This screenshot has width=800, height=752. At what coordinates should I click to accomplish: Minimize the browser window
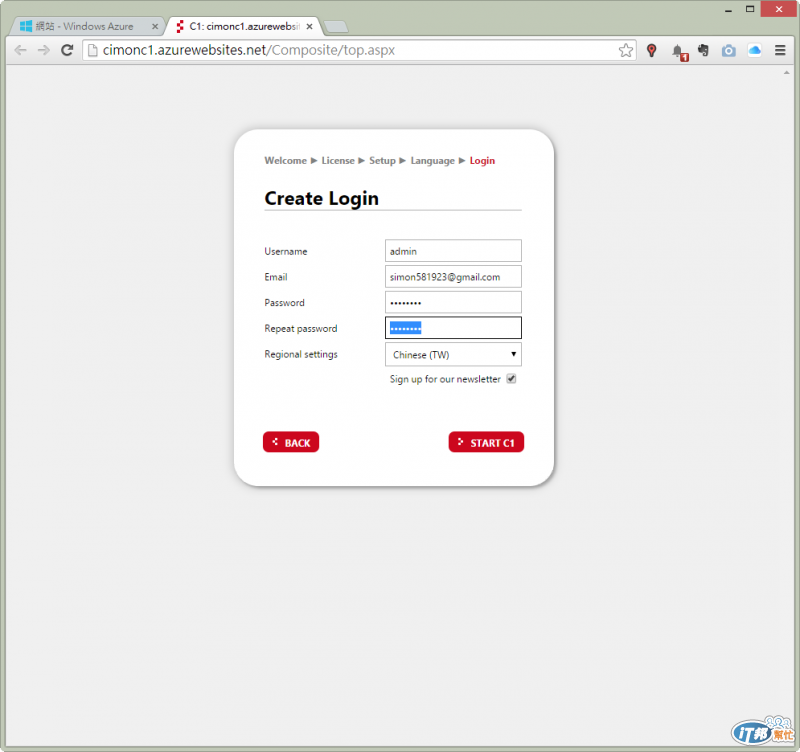728,10
